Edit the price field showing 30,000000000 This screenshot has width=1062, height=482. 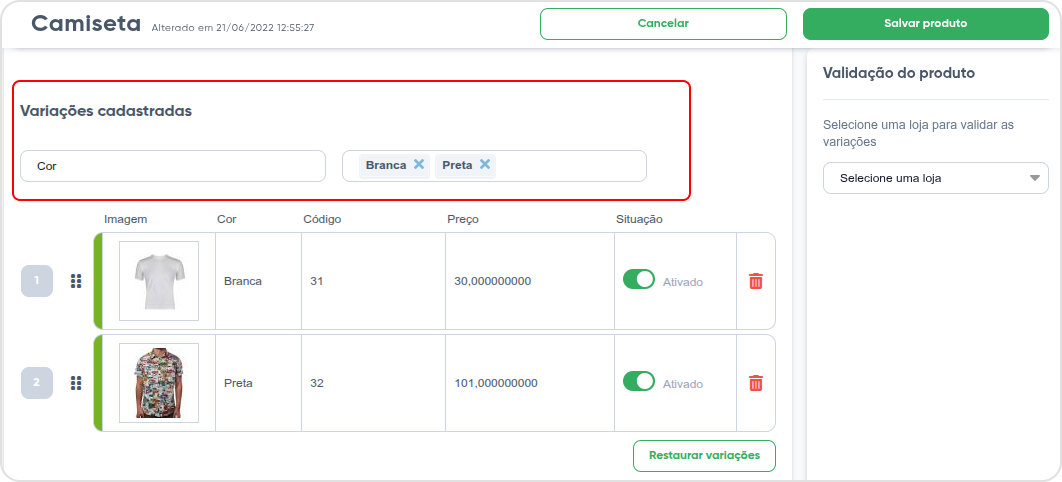point(530,281)
